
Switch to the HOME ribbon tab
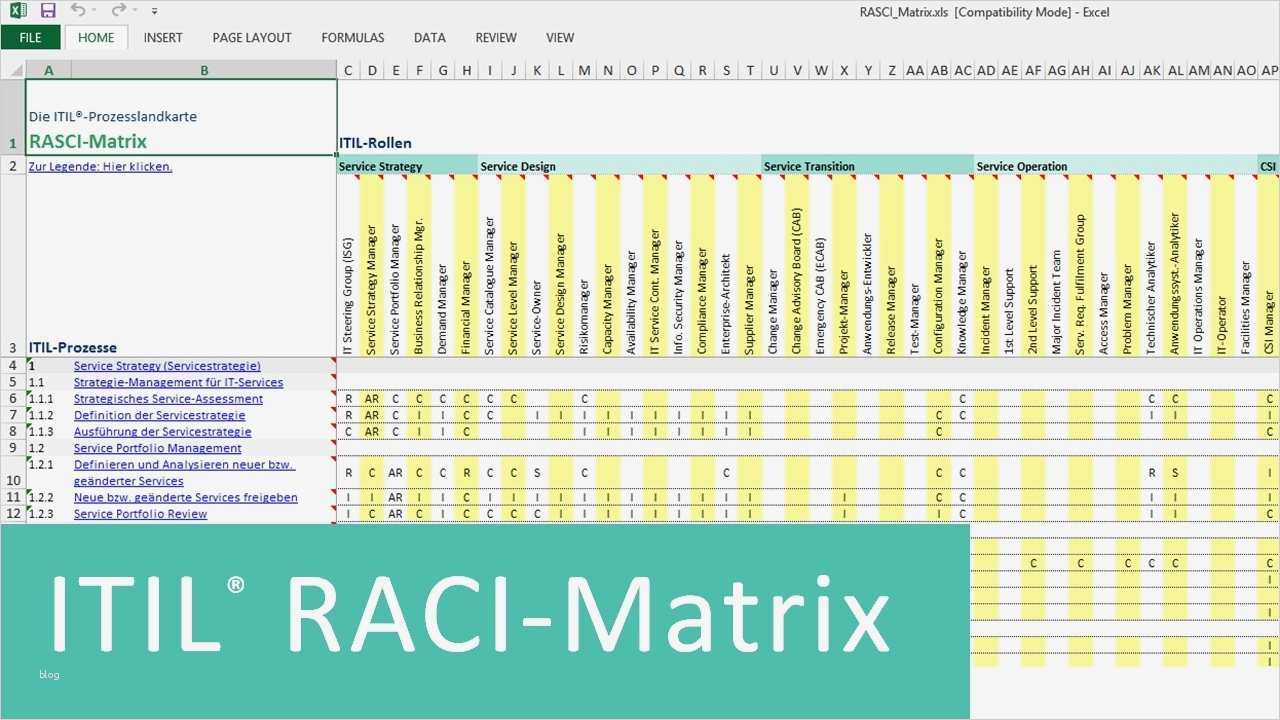96,38
